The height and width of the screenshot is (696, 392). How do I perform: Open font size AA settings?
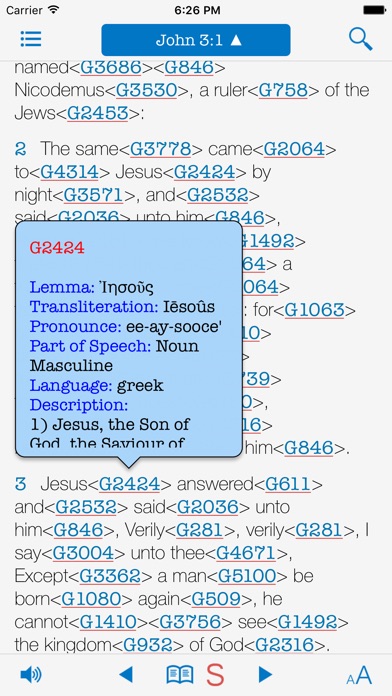359,675
